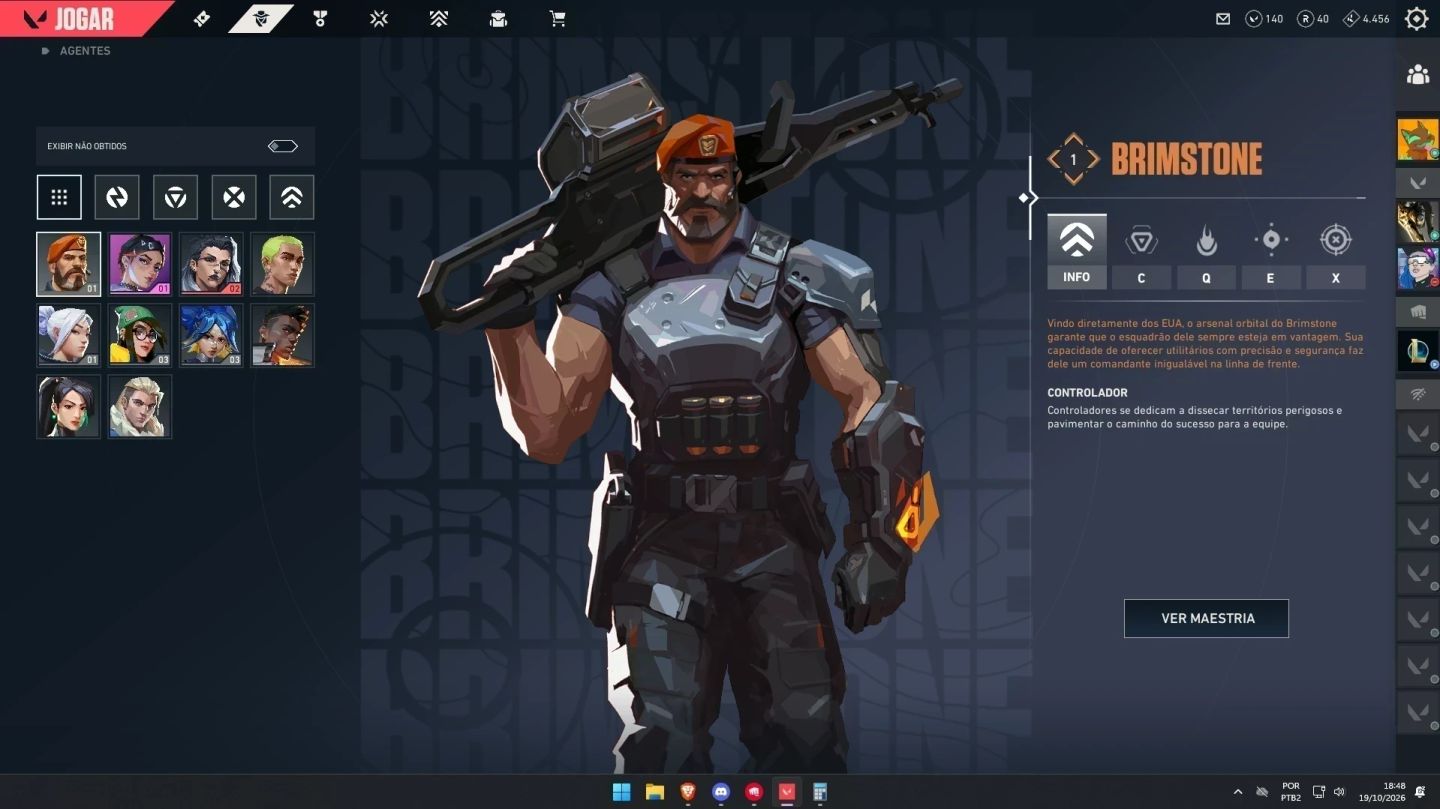Click the Valorant Points balance showing 140

(x=1264, y=19)
